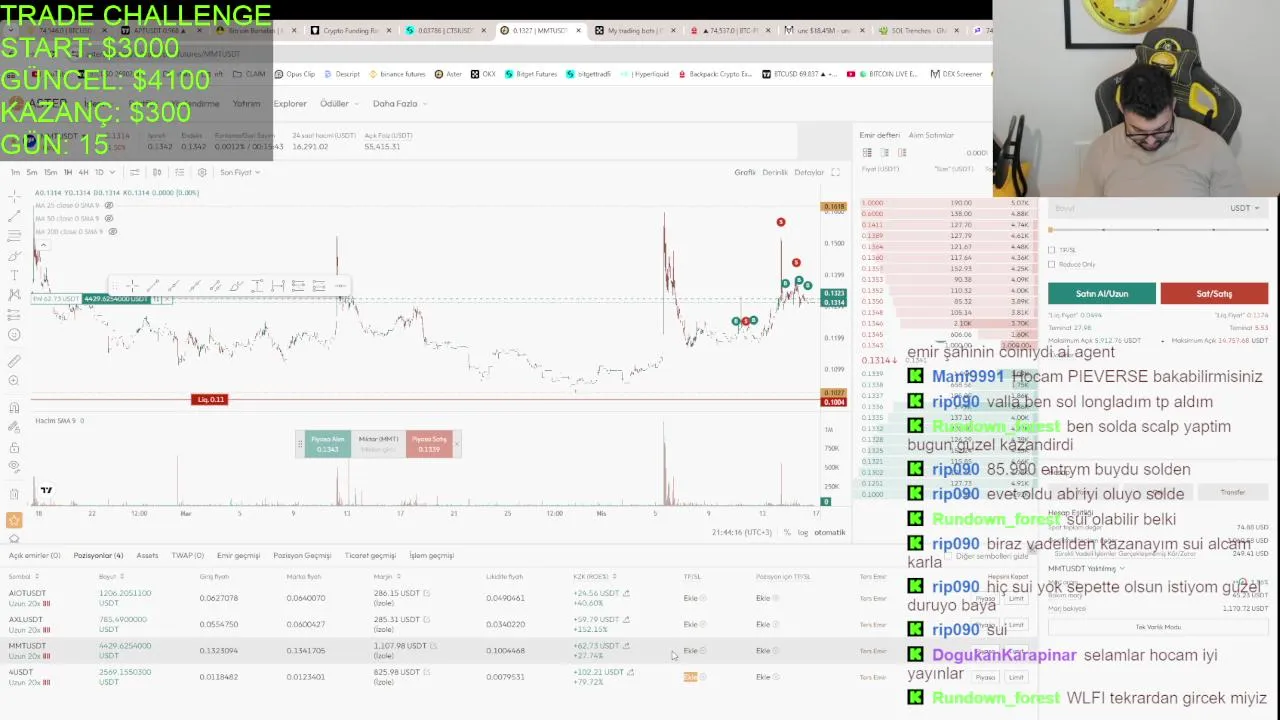The height and width of the screenshot is (720, 1280).
Task: Share the MMTUSDT position PnL
Action: 627,645
